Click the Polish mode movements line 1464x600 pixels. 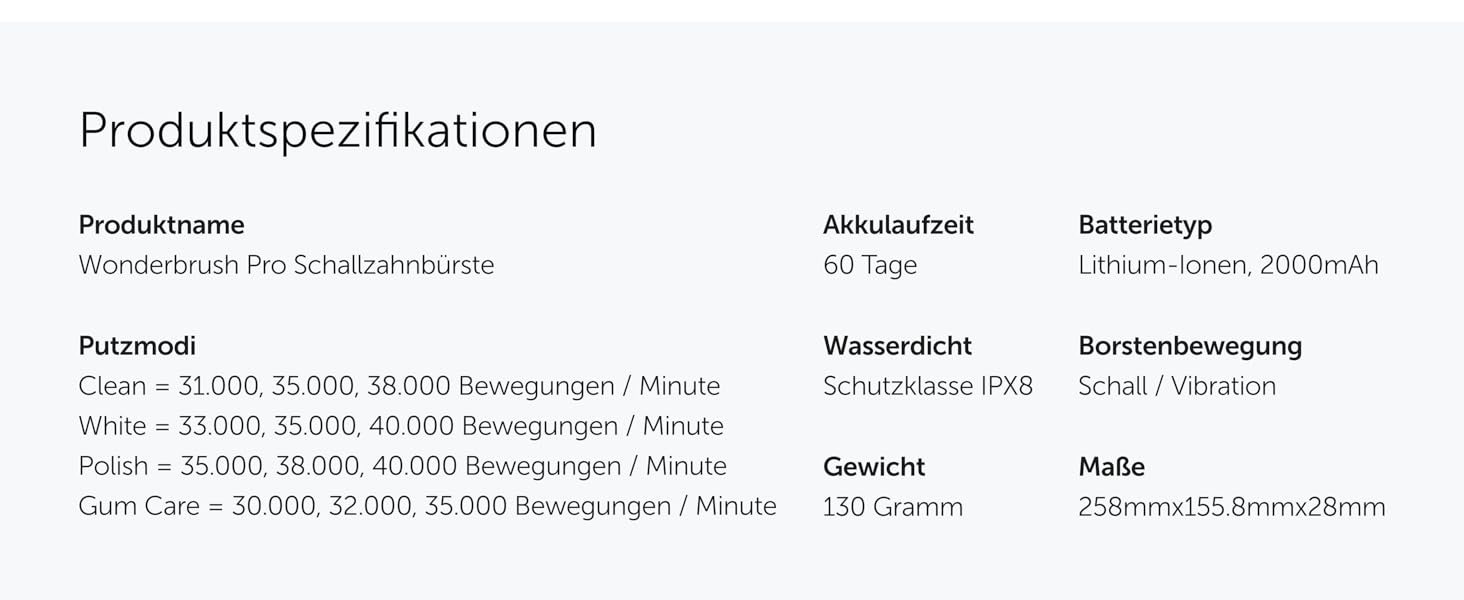click(403, 466)
